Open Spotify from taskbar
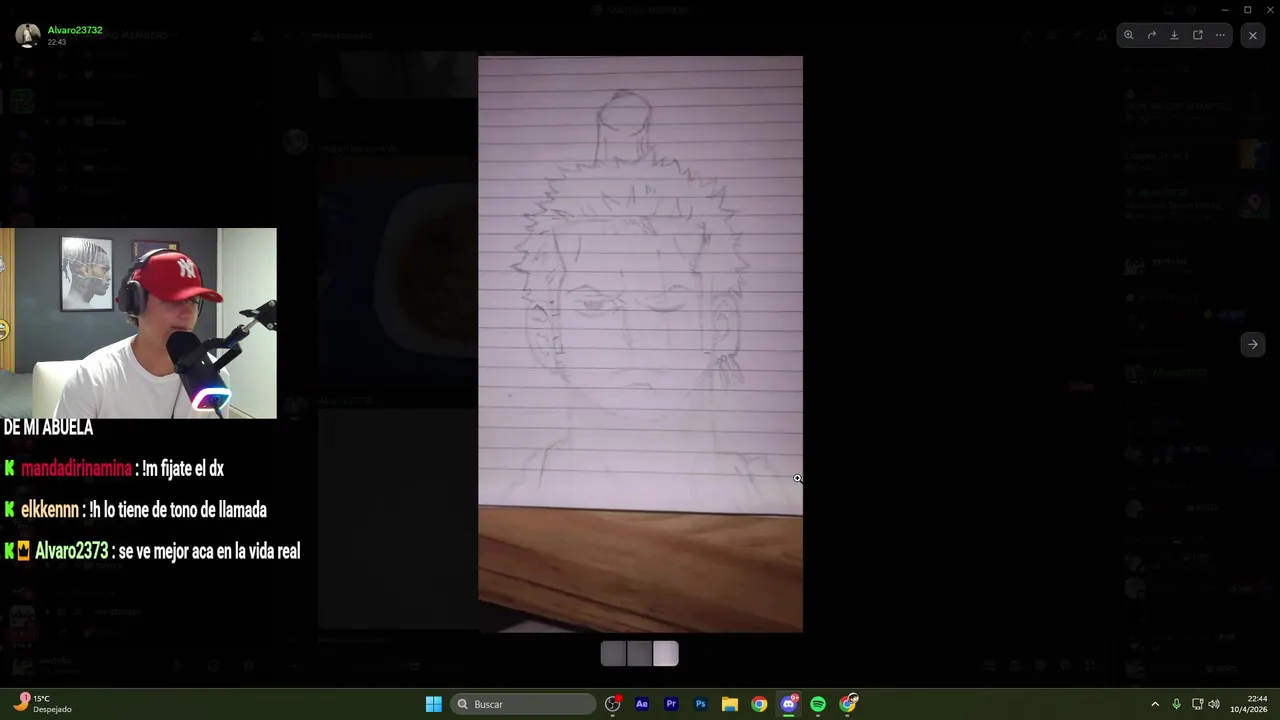The width and height of the screenshot is (1280, 720). coord(818,704)
